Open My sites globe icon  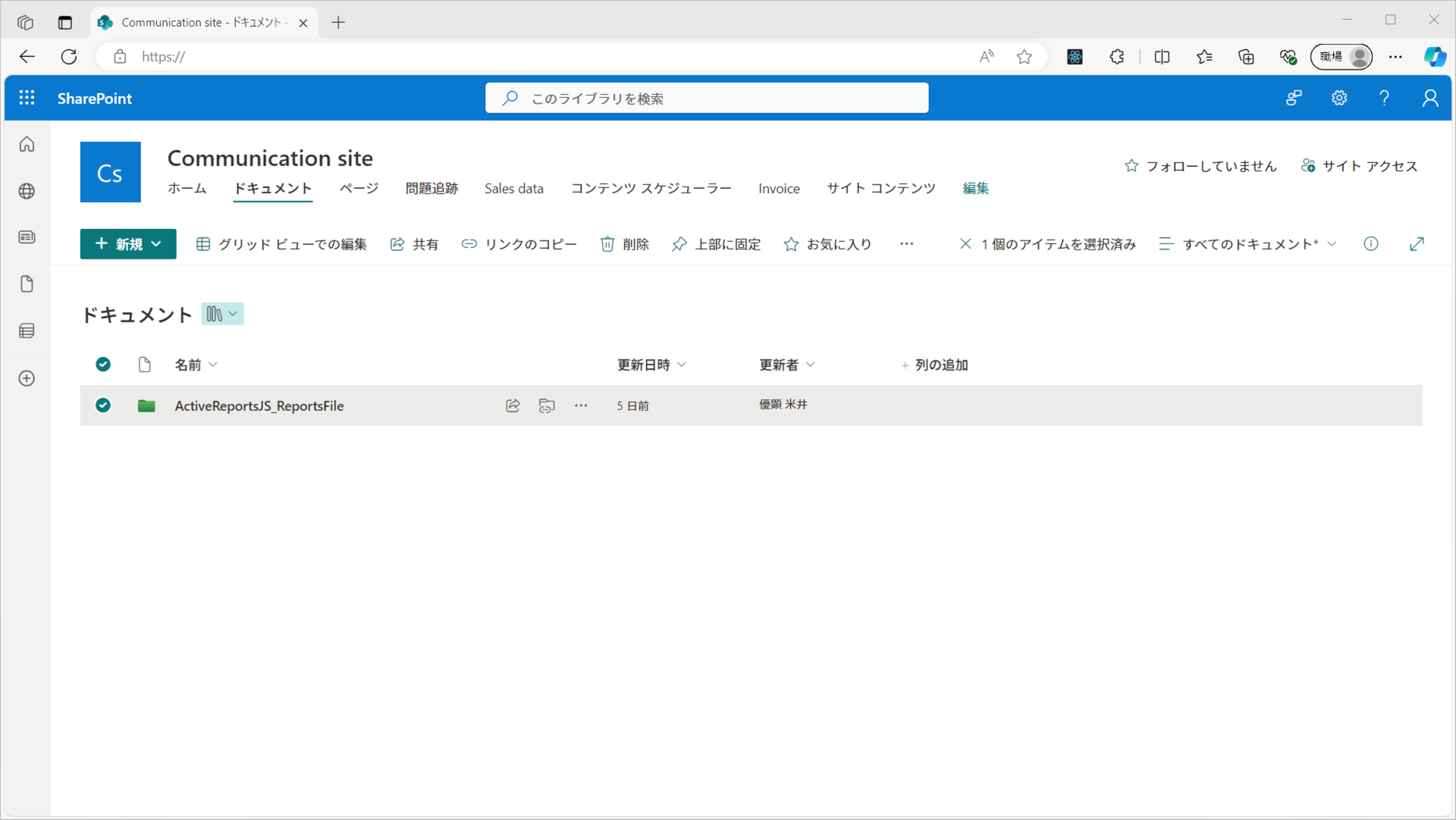point(27,191)
